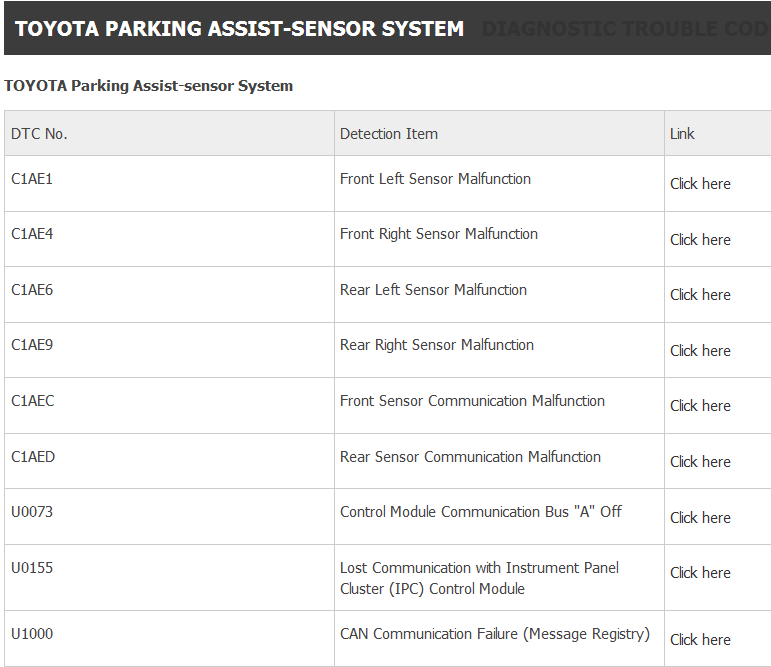Open the Click here link for C1AE4

point(700,240)
